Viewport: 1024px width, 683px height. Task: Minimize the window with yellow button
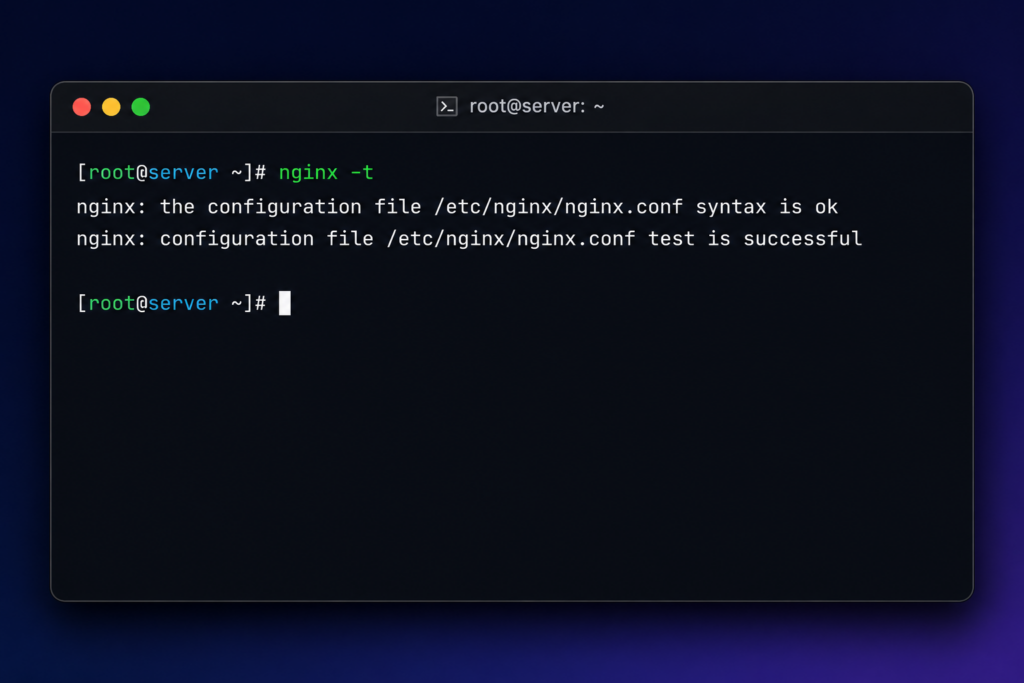pos(111,107)
